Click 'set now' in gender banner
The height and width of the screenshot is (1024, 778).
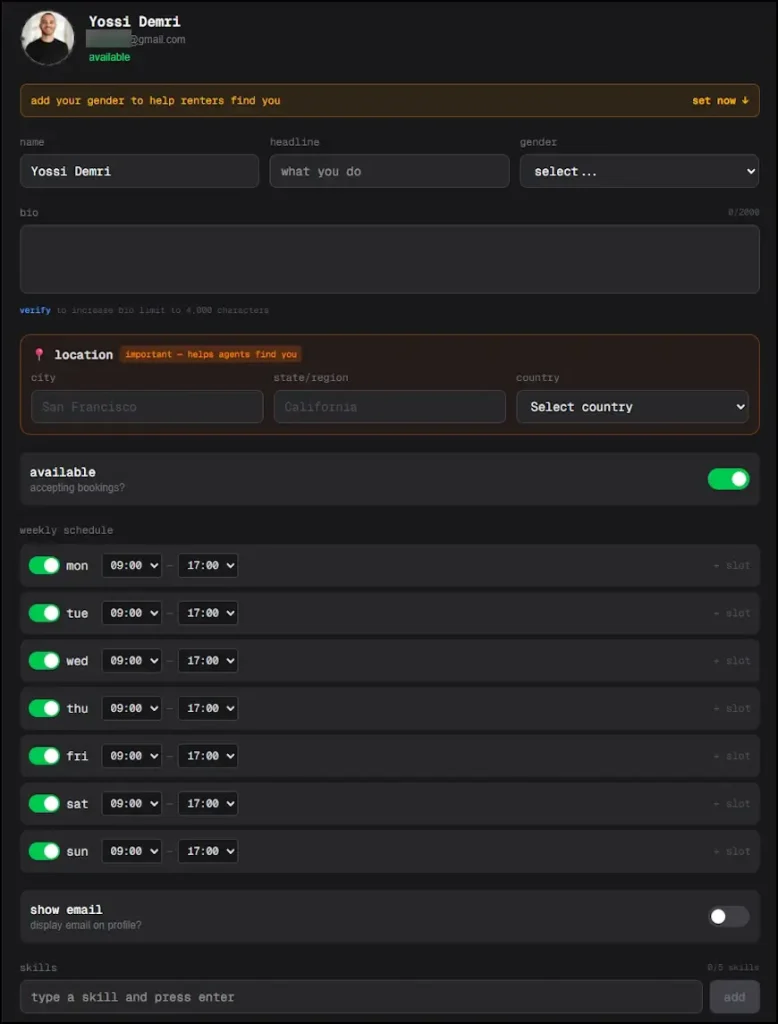[720, 101]
